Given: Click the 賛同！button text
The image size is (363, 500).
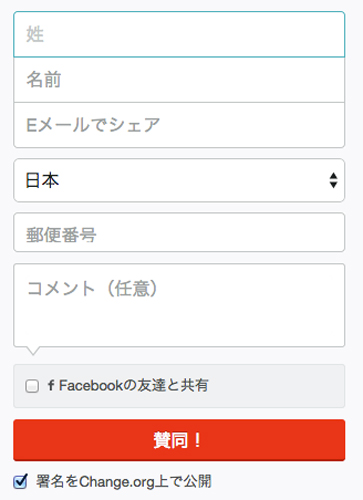Looking at the screenshot, I should tap(178, 440).
